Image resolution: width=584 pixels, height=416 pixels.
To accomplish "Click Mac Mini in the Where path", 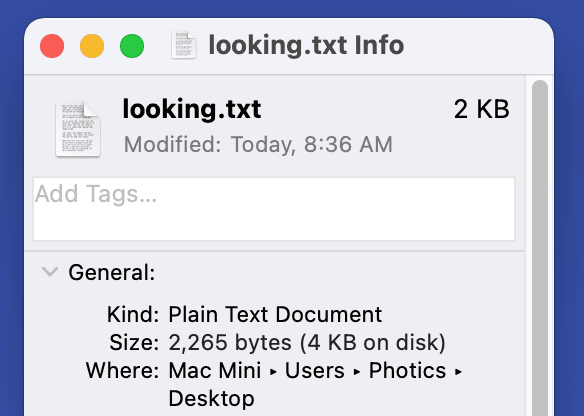I will tap(215, 371).
